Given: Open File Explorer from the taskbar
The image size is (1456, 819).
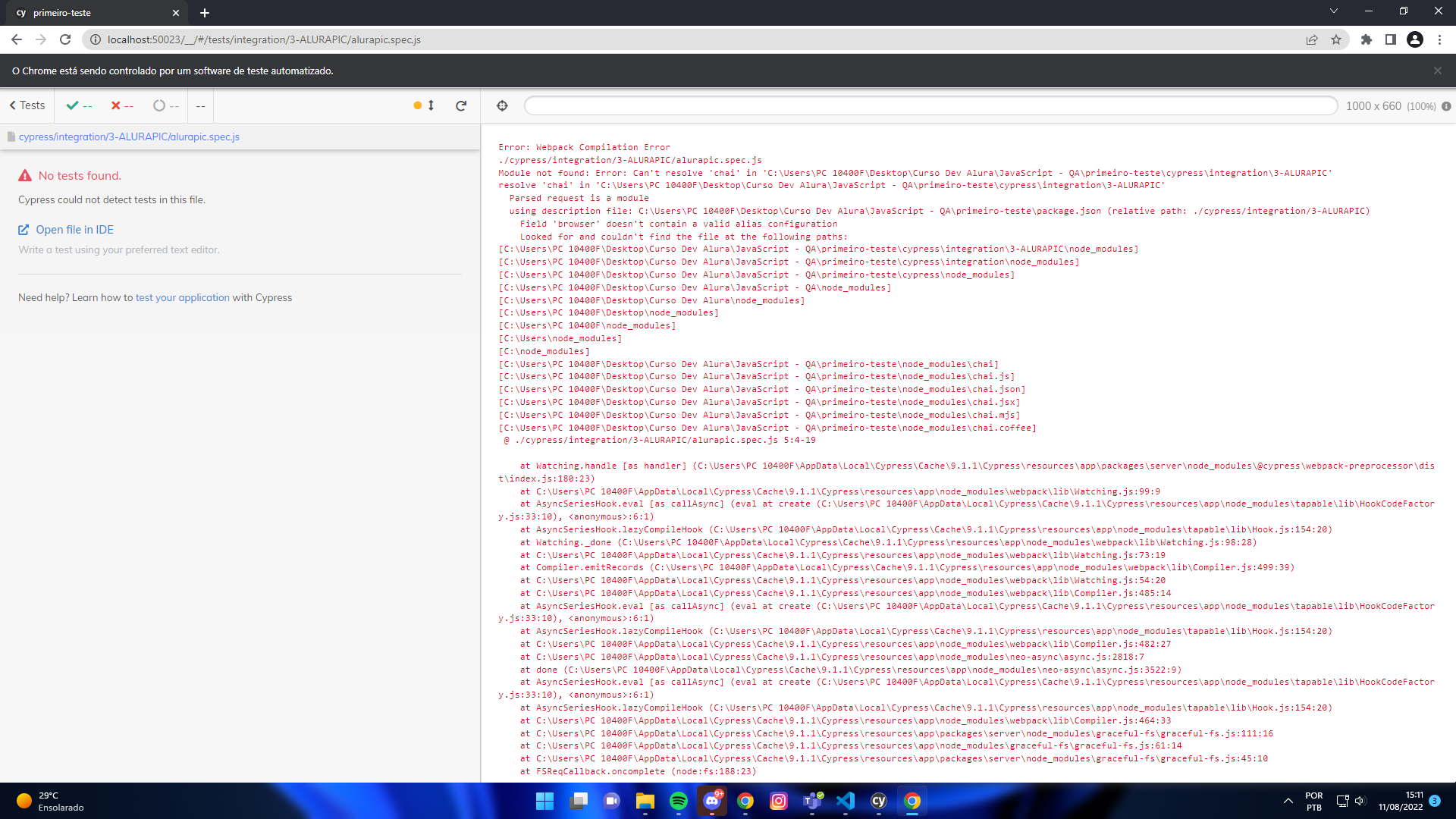Looking at the screenshot, I should 645,801.
